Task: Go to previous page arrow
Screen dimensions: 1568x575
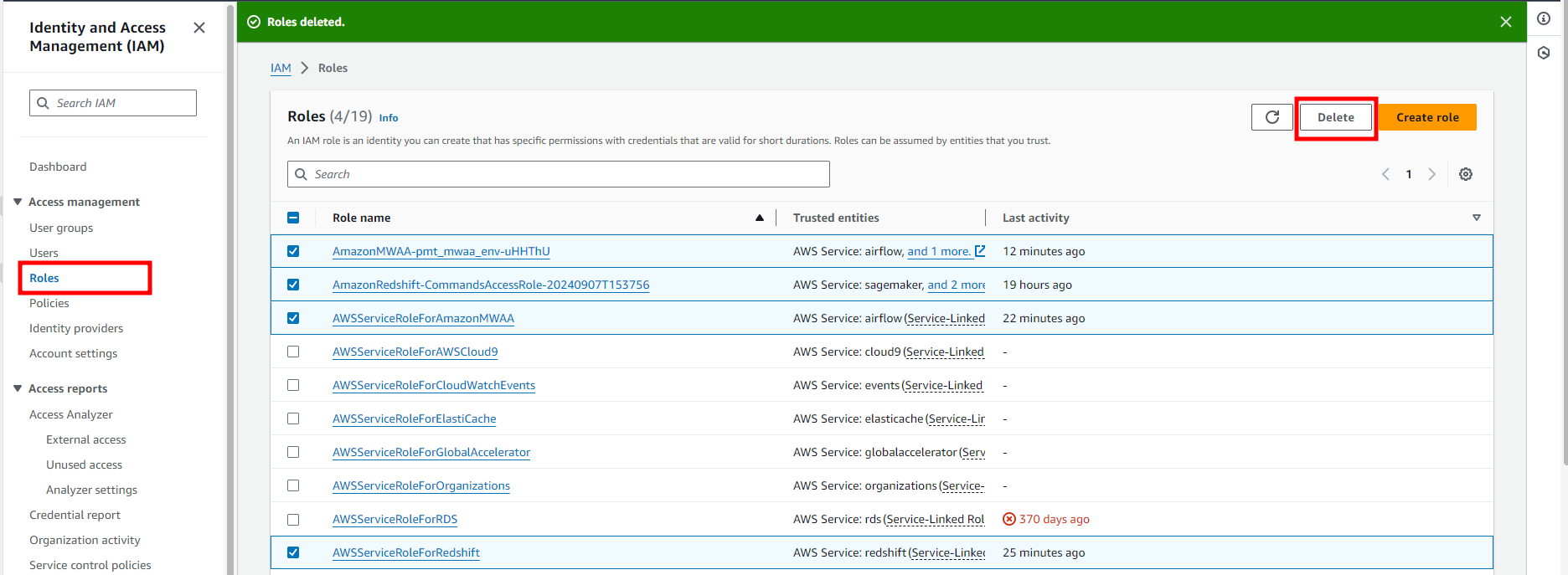Action: tap(1385, 174)
